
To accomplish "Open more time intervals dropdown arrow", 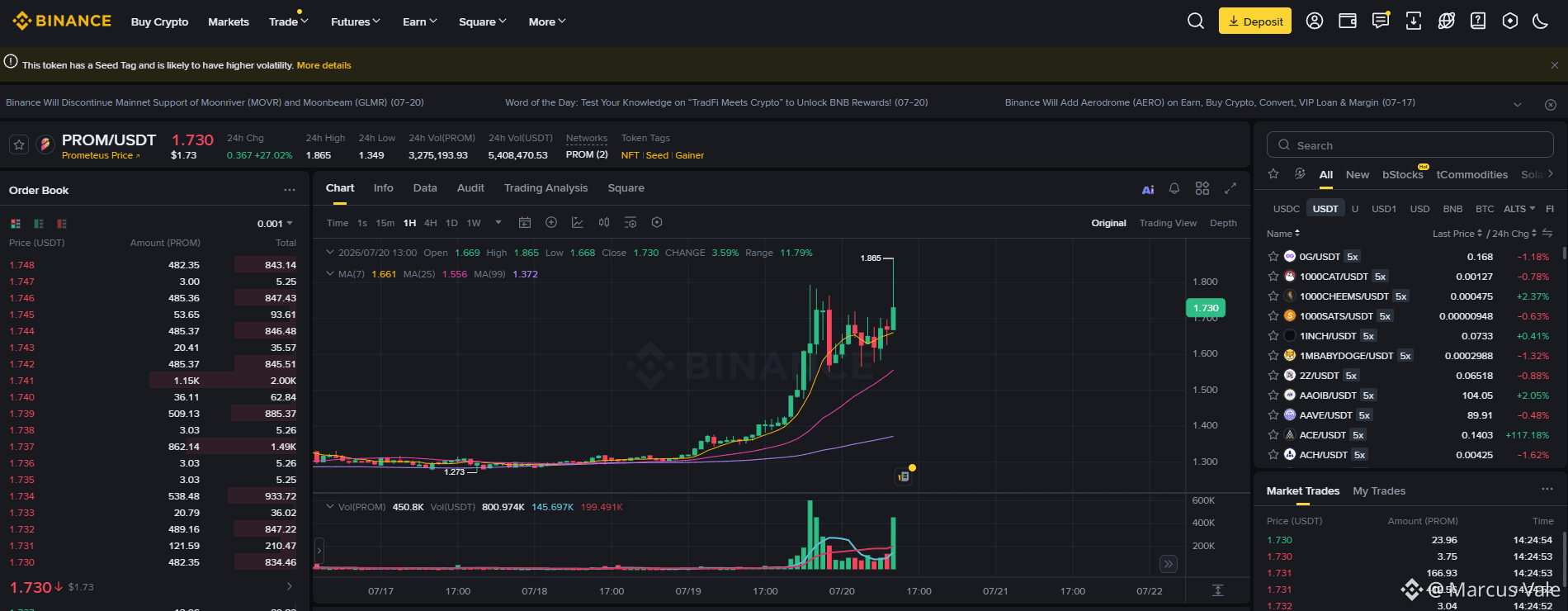I will point(498,223).
